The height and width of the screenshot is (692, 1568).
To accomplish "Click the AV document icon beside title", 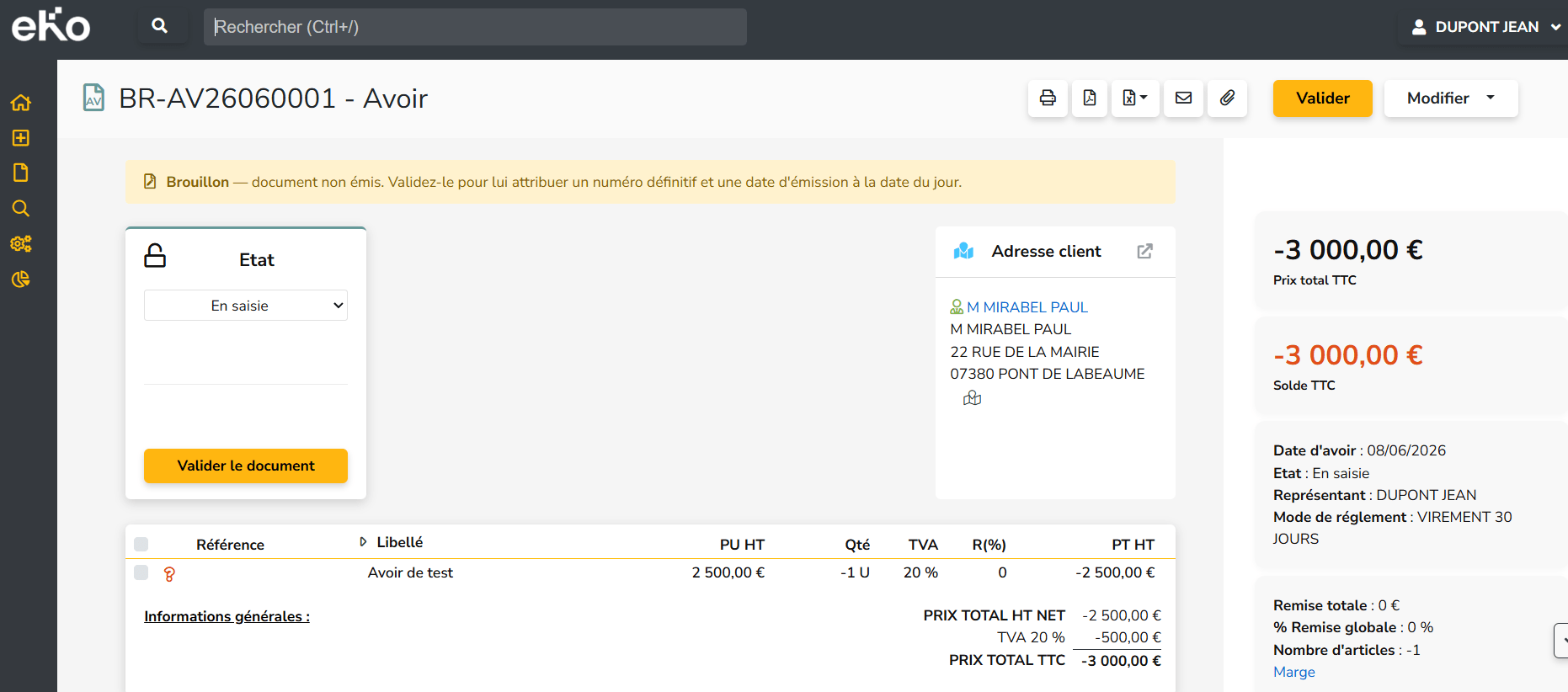I will [93, 98].
